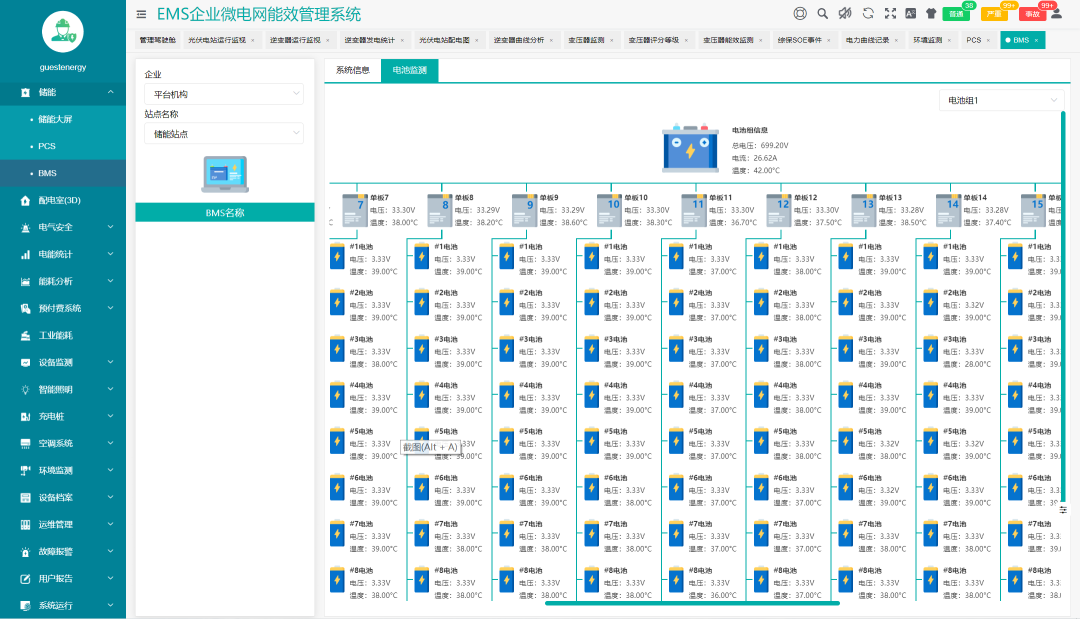Click the search magnifier icon in the header
This screenshot has height=619, width=1080.
[x=823, y=14]
